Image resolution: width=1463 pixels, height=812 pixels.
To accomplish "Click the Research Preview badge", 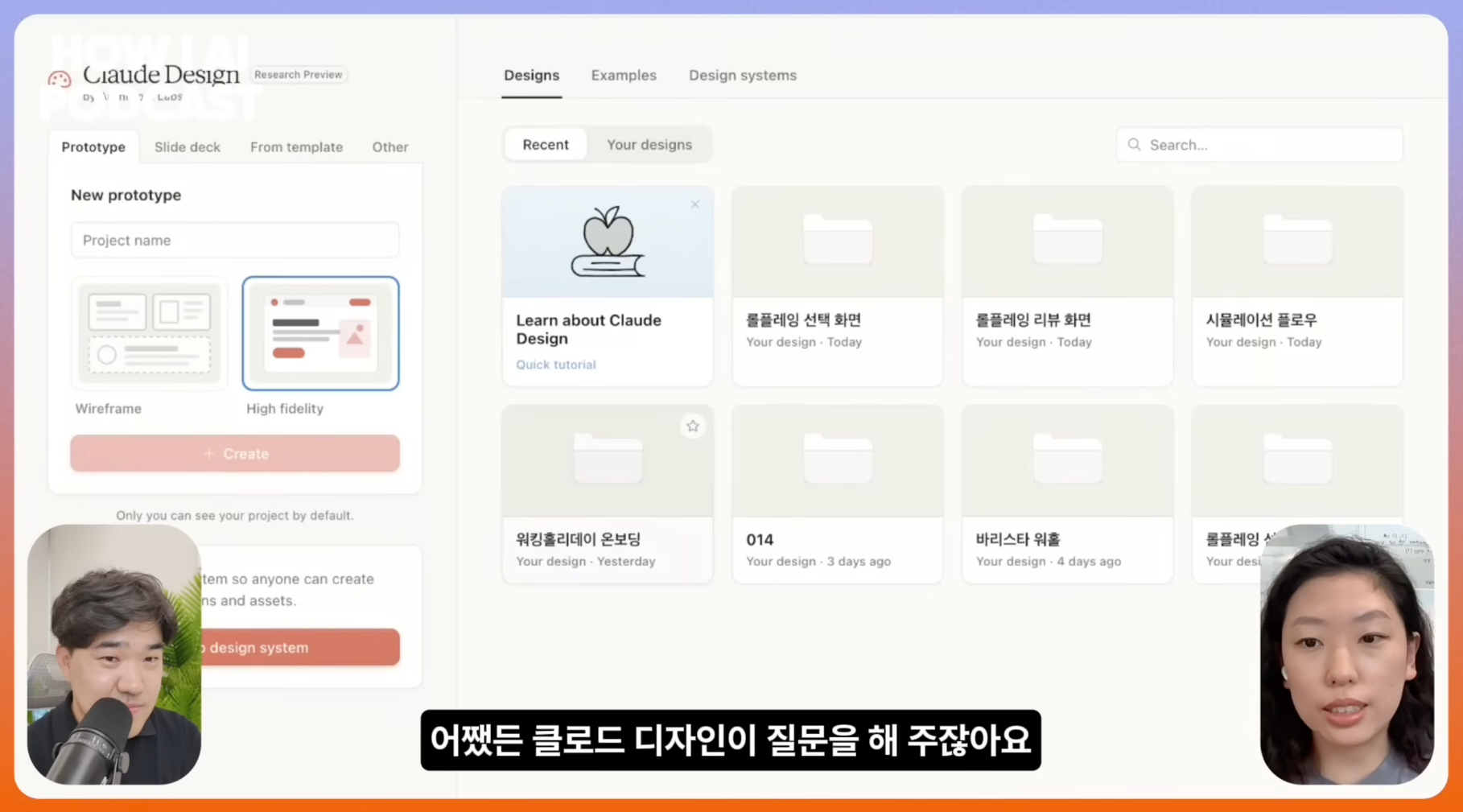I will (x=299, y=75).
